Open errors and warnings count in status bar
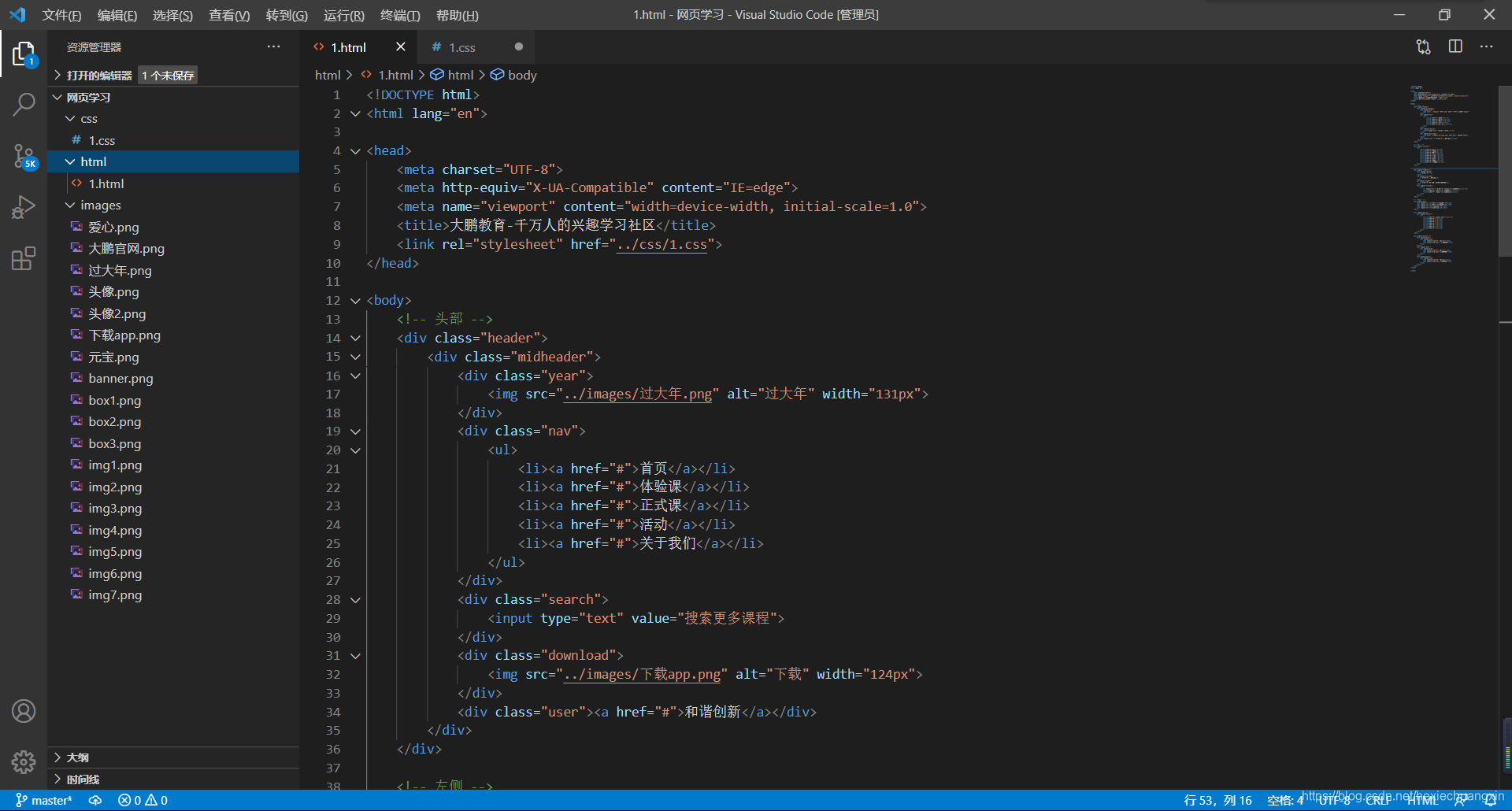The width and height of the screenshot is (1512, 811). 143,800
